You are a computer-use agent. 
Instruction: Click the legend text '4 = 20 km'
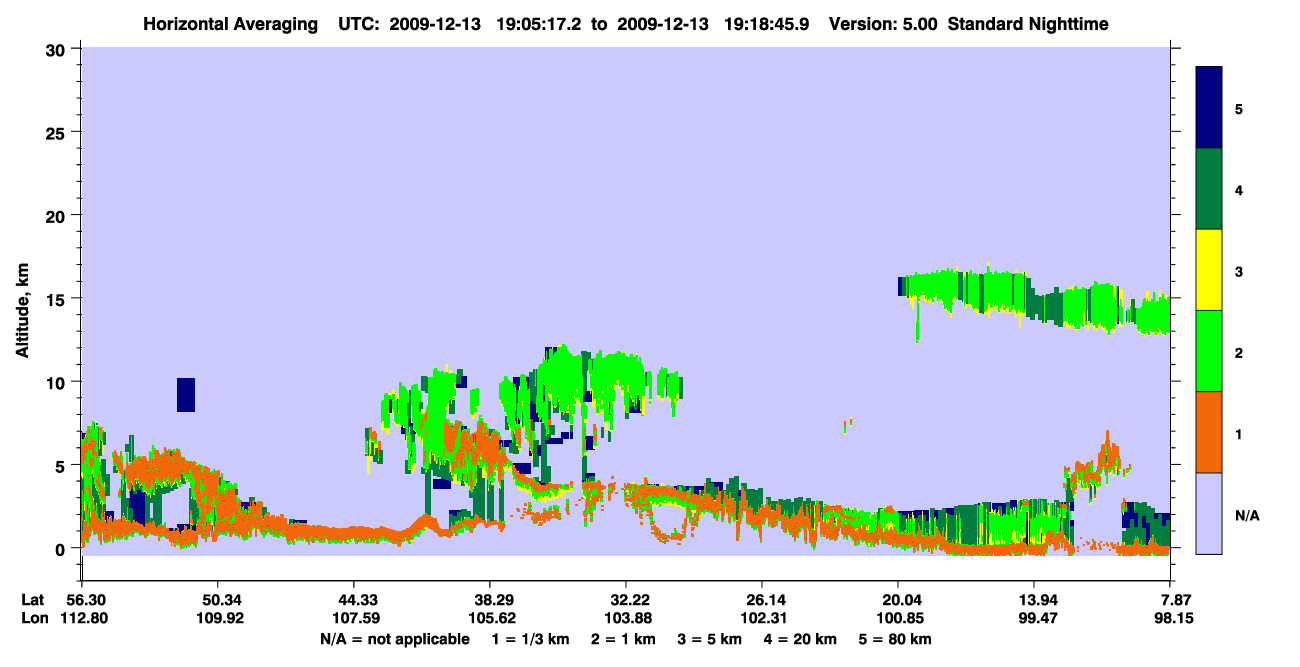click(800, 639)
